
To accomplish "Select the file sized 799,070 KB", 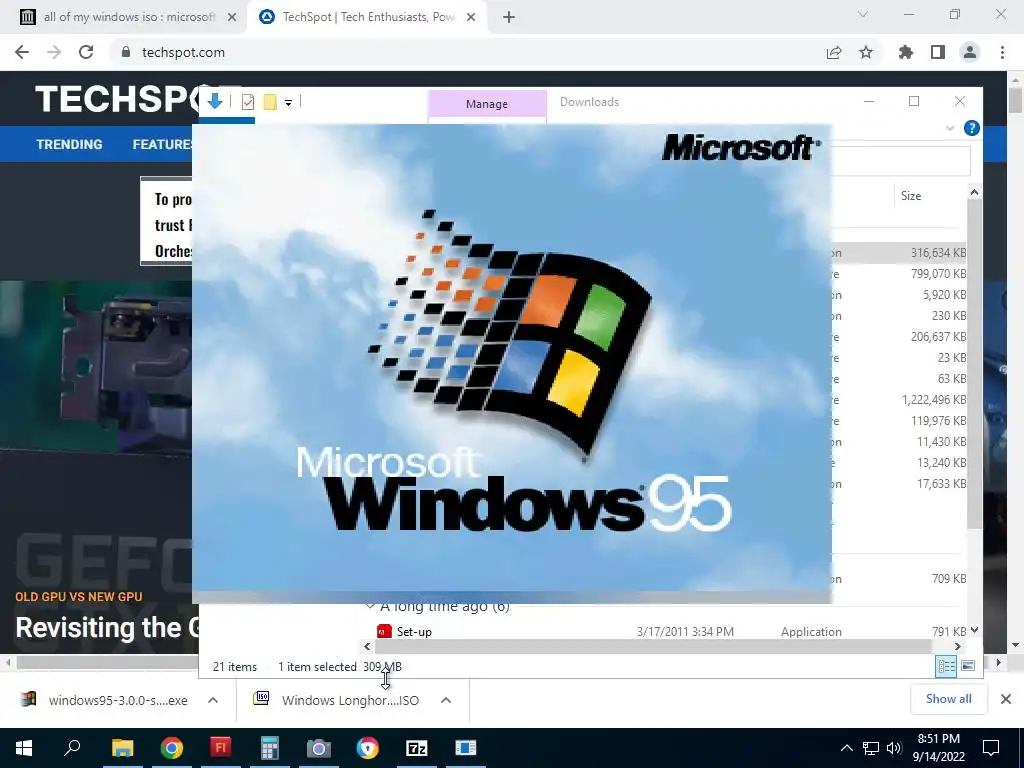I will [x=898, y=274].
